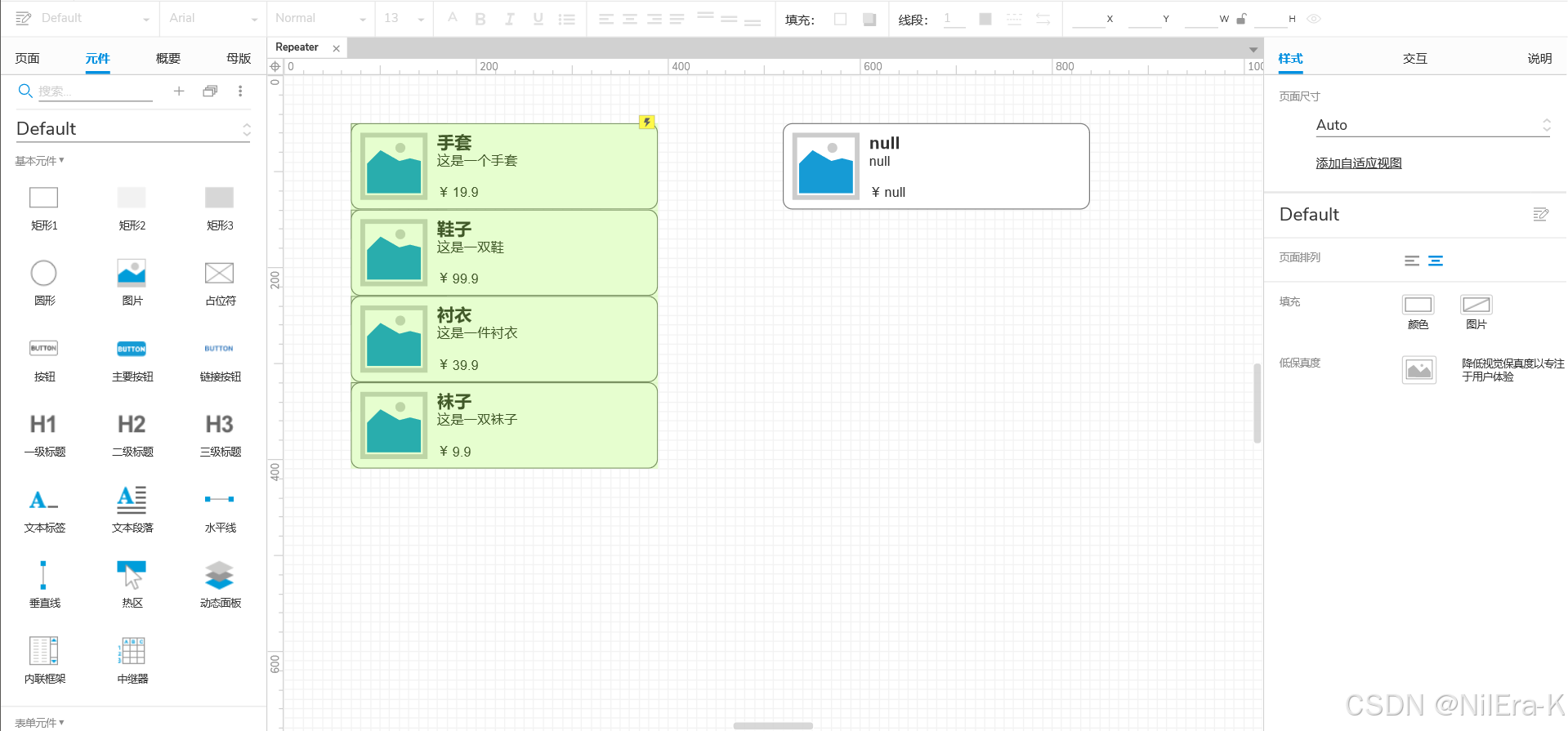Choose the H2 二级标题 widget
This screenshot has width=1568, height=731.
click(132, 435)
